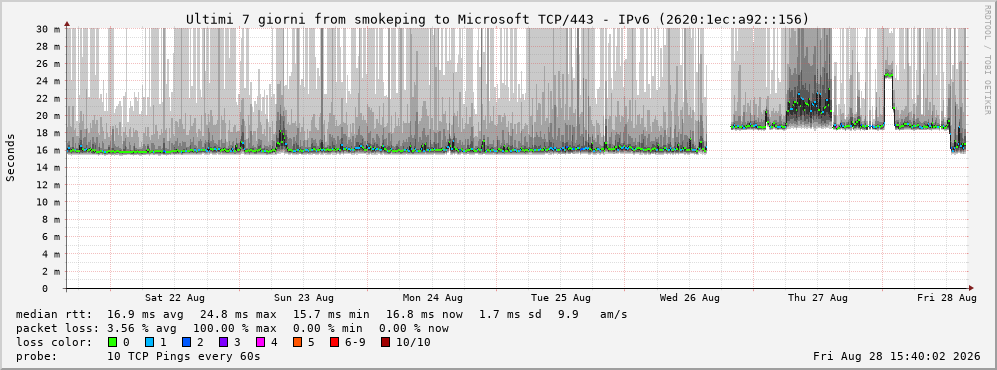997x370 pixels.
Task: Click the graph title text
Action: click(x=498, y=19)
